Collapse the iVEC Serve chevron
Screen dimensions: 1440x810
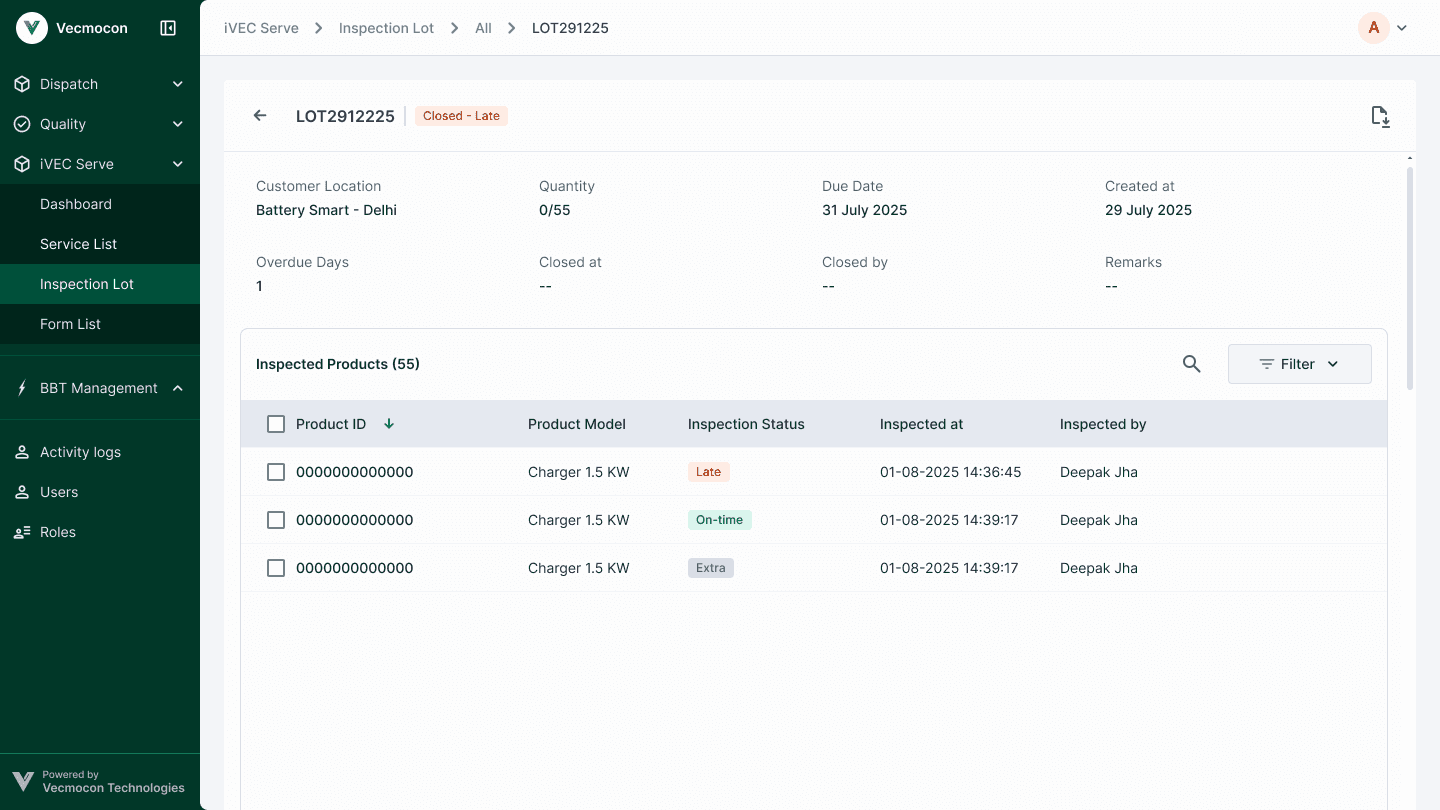coord(178,164)
